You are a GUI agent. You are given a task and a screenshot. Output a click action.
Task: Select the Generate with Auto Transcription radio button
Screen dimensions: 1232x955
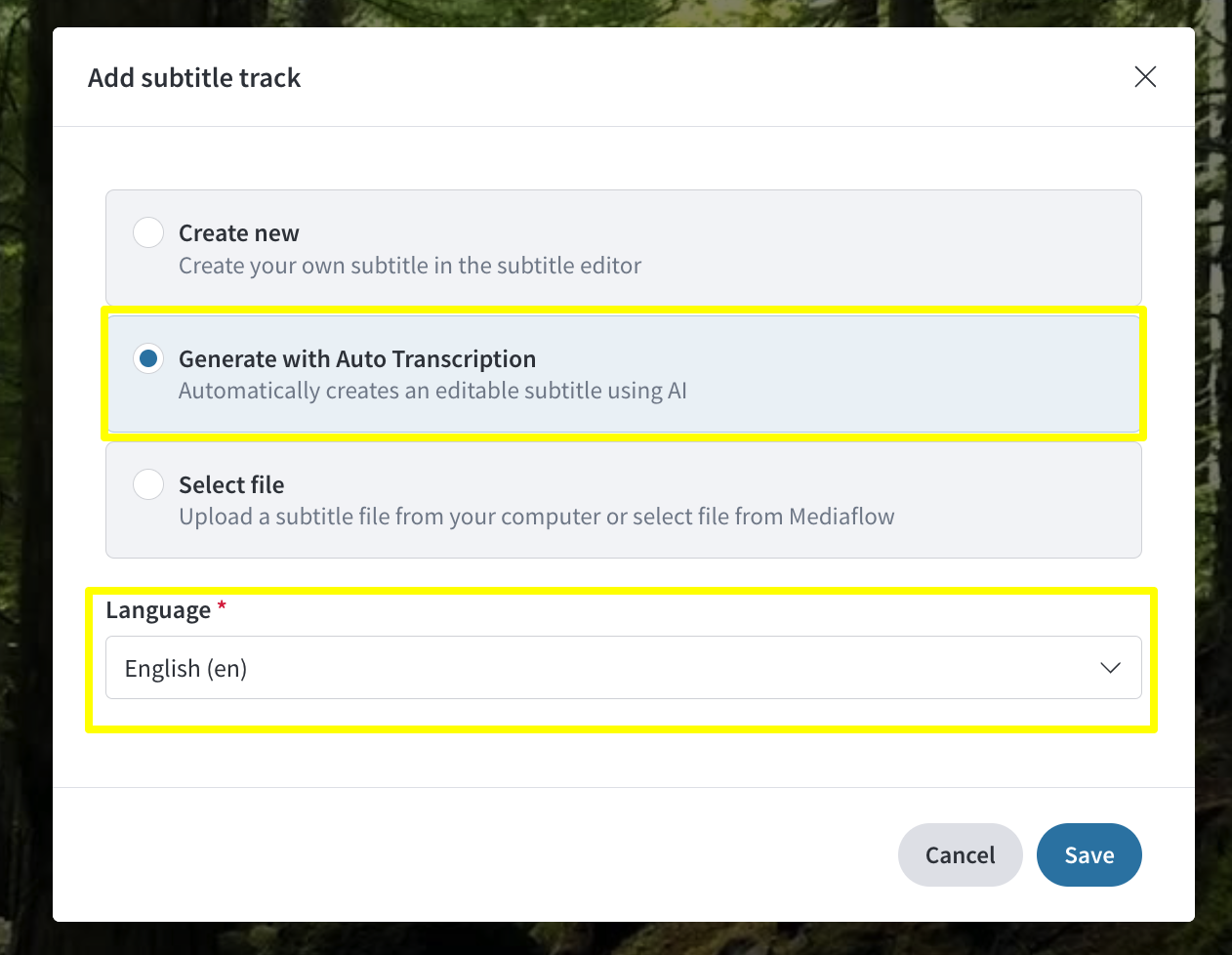[x=148, y=358]
